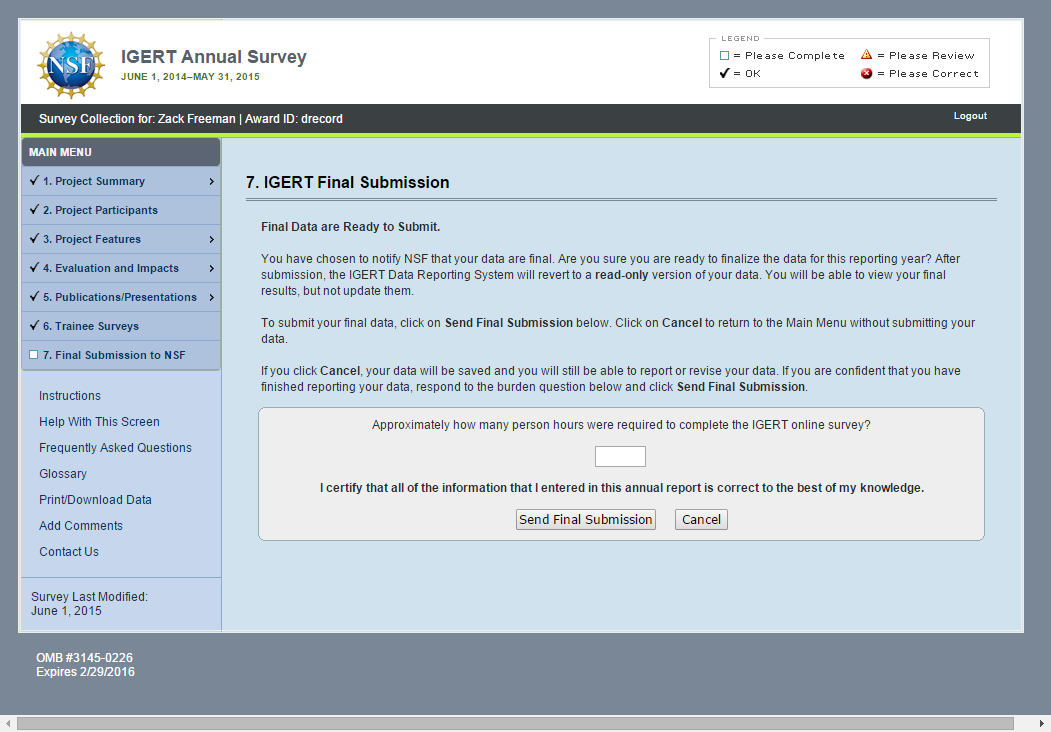Click the checkmark icon beside Project Features
The image size is (1051, 732).
tap(34, 238)
